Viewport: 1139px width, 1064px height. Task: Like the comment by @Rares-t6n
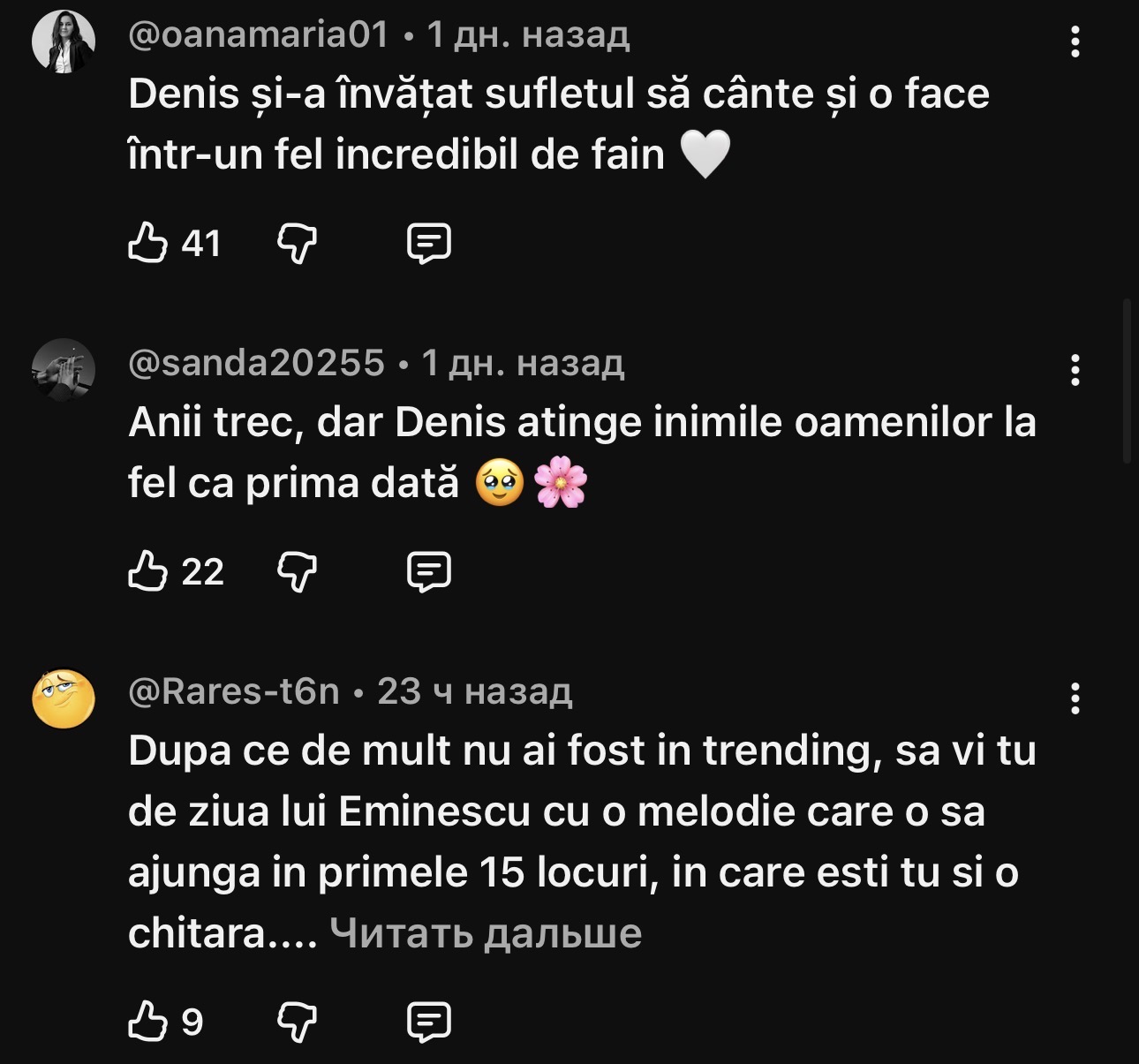point(148,1022)
